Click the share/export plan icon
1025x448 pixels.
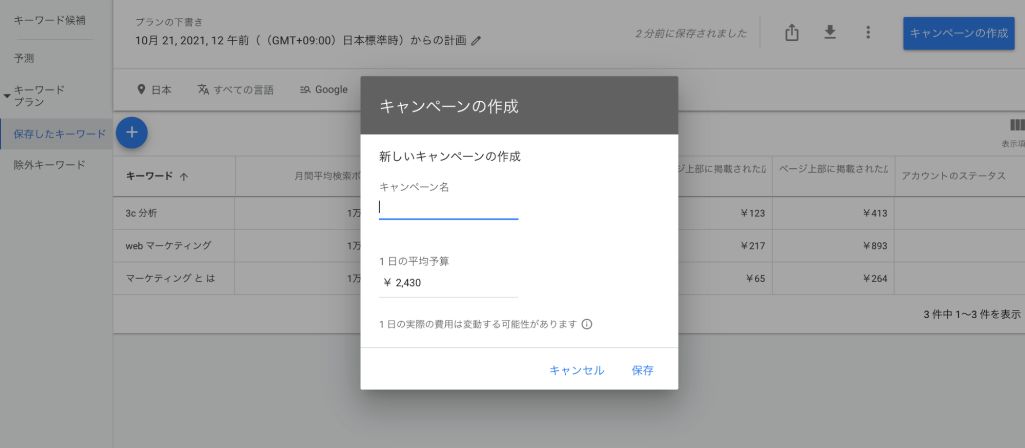click(x=792, y=32)
